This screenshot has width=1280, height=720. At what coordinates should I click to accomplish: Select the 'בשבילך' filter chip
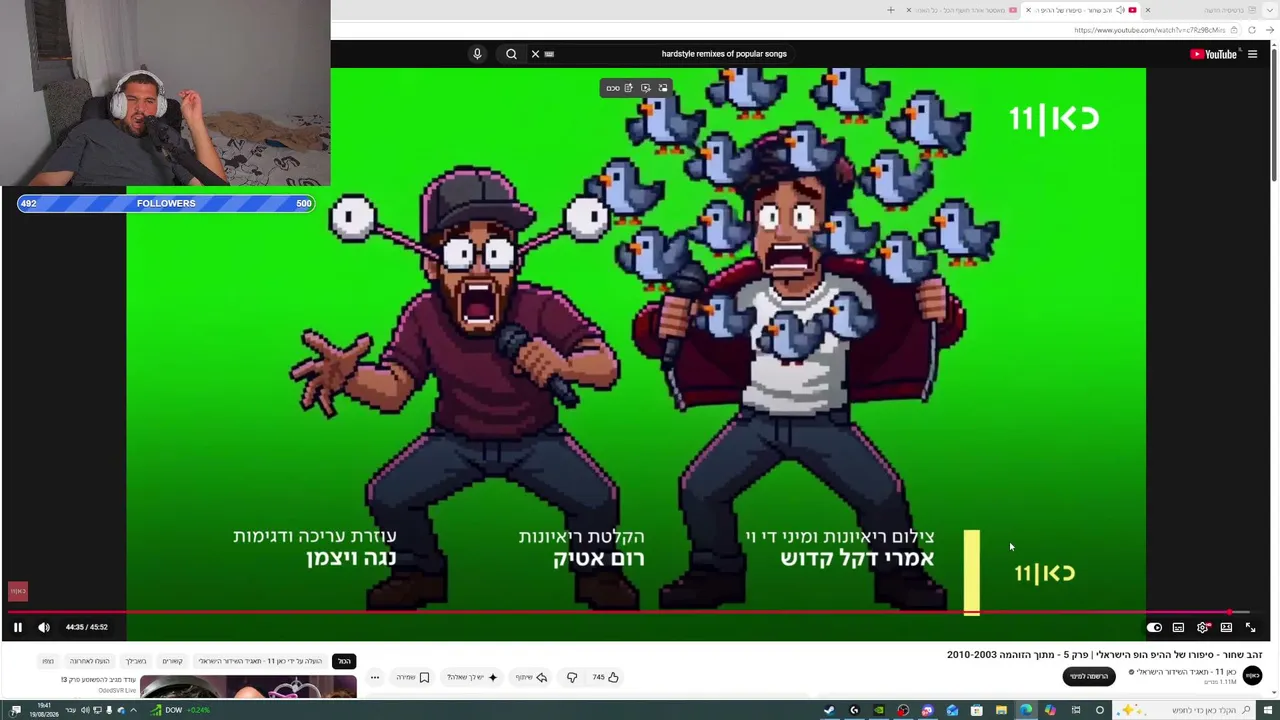pyautogui.click(x=135, y=661)
